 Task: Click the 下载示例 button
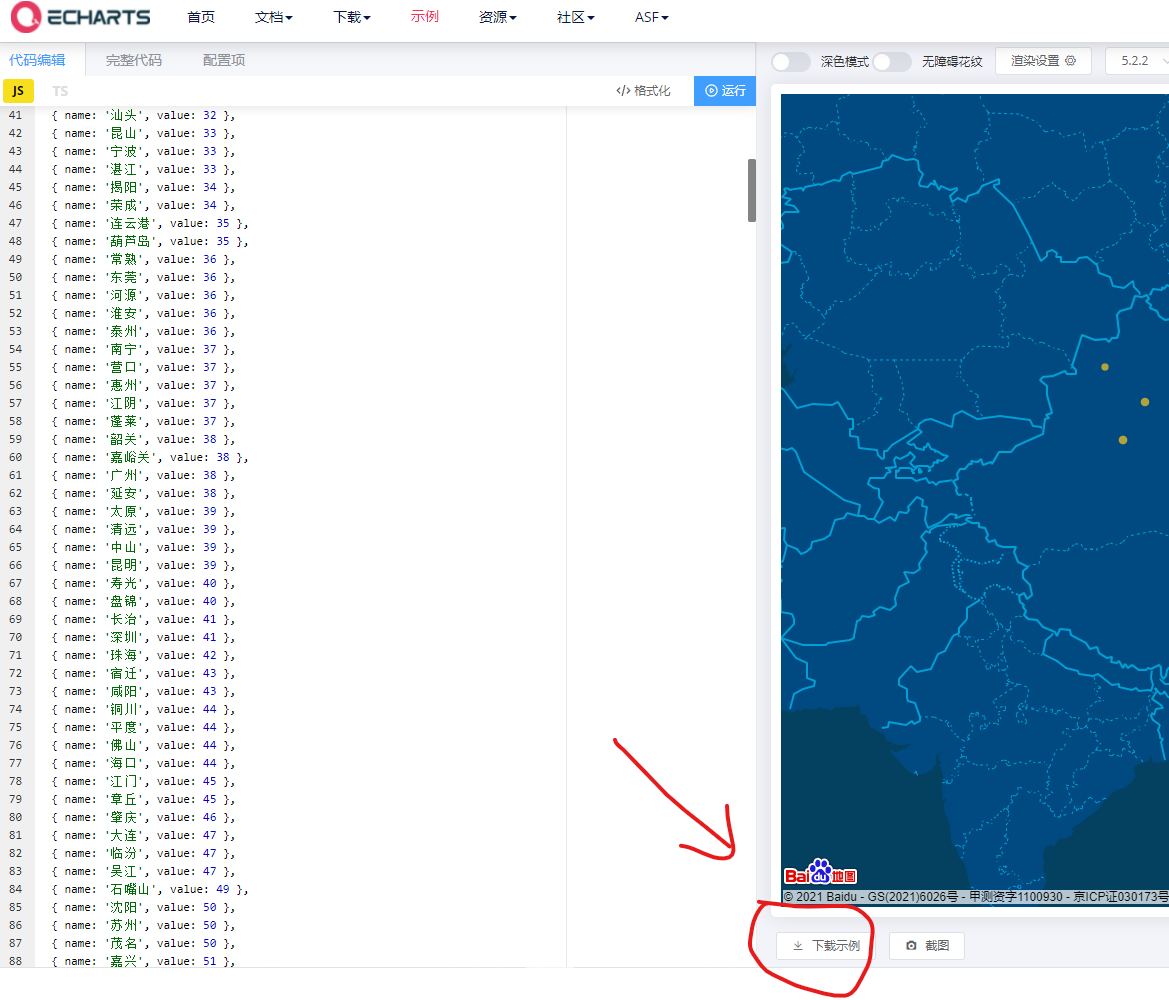[822, 945]
